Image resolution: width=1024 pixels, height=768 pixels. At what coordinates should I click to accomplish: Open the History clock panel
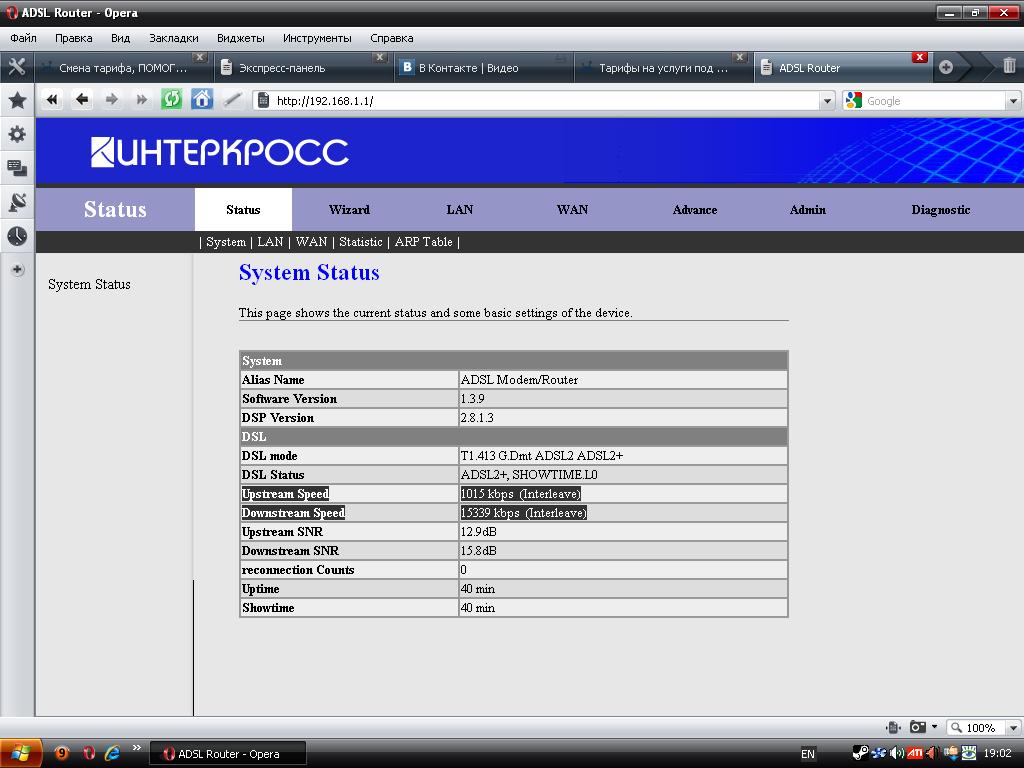pyautogui.click(x=18, y=236)
